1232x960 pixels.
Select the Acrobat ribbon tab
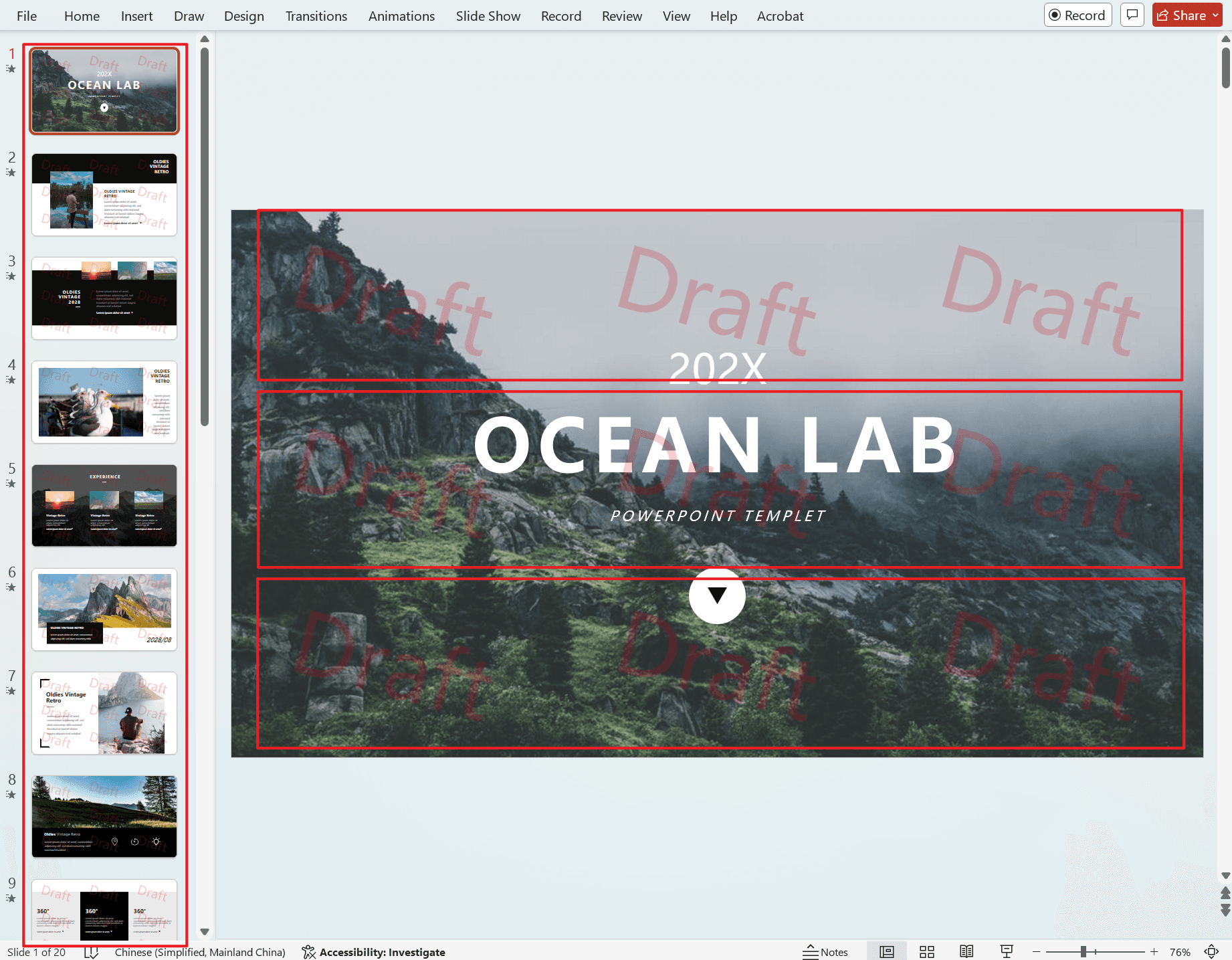[781, 16]
